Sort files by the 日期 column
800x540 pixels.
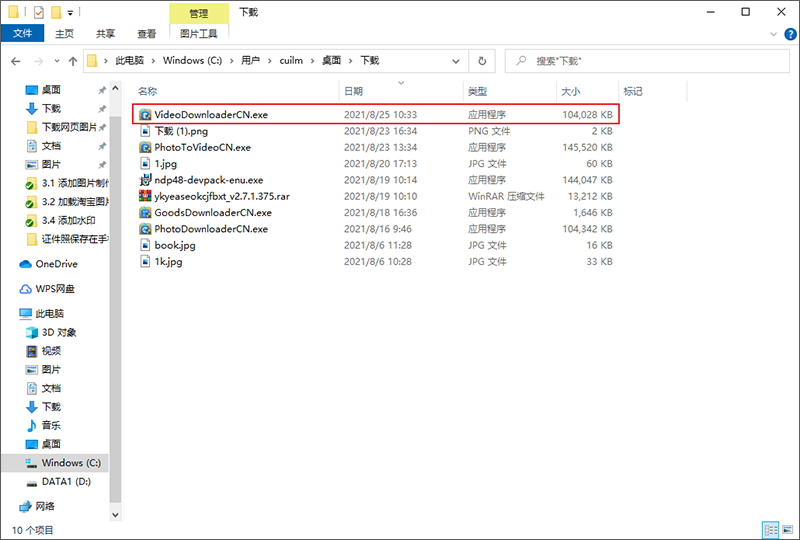tap(354, 91)
